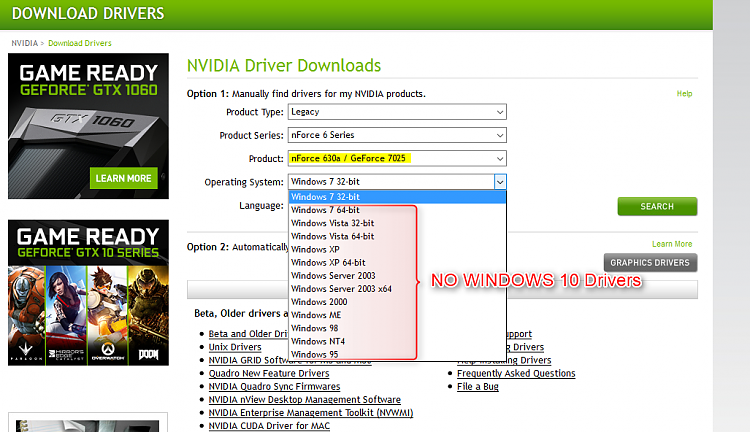Screen dimensions: 750x432
Task: Open the Product Type dropdown showing Legacy
Action: point(397,112)
